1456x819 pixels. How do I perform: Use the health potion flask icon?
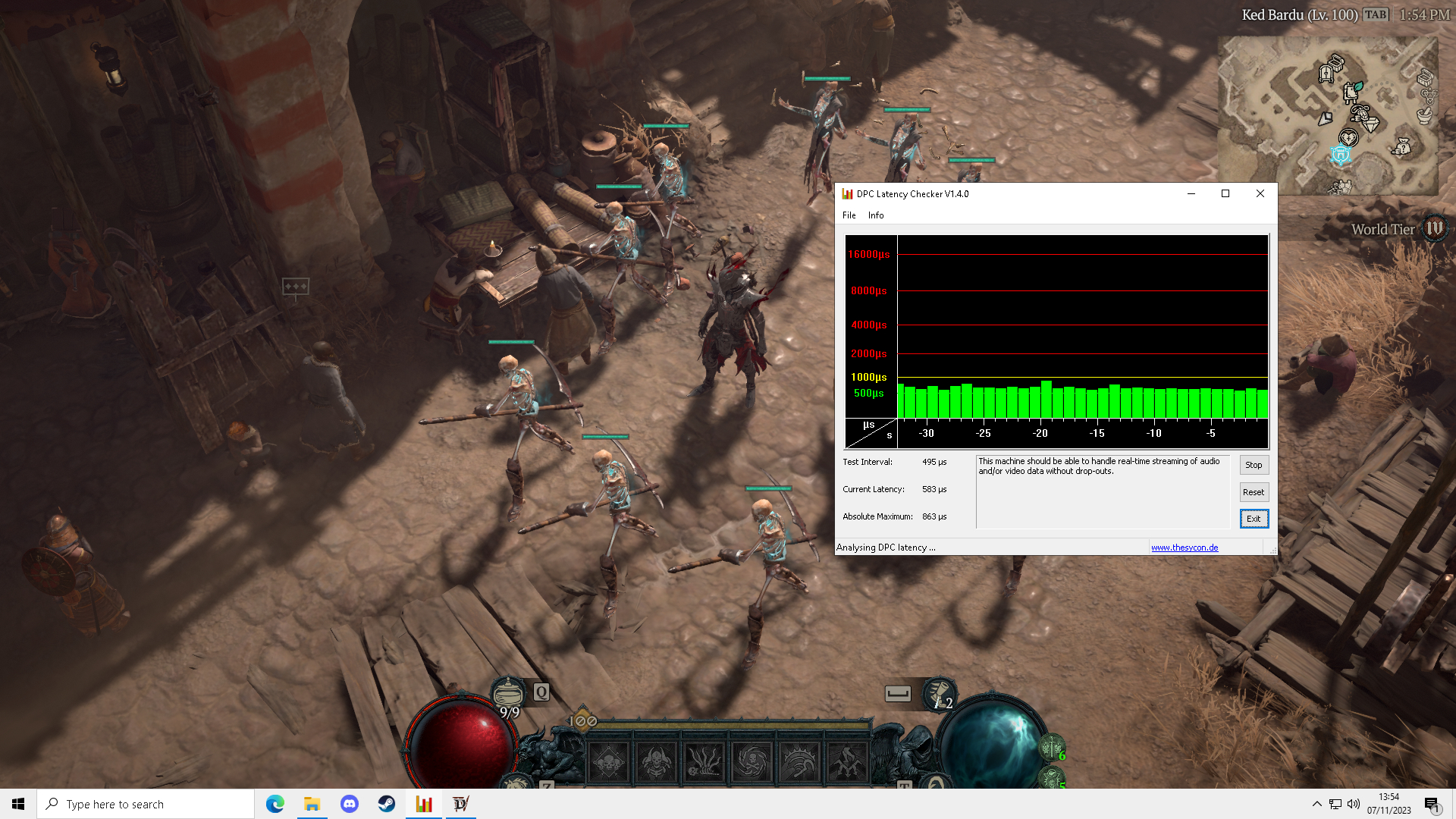point(508,692)
